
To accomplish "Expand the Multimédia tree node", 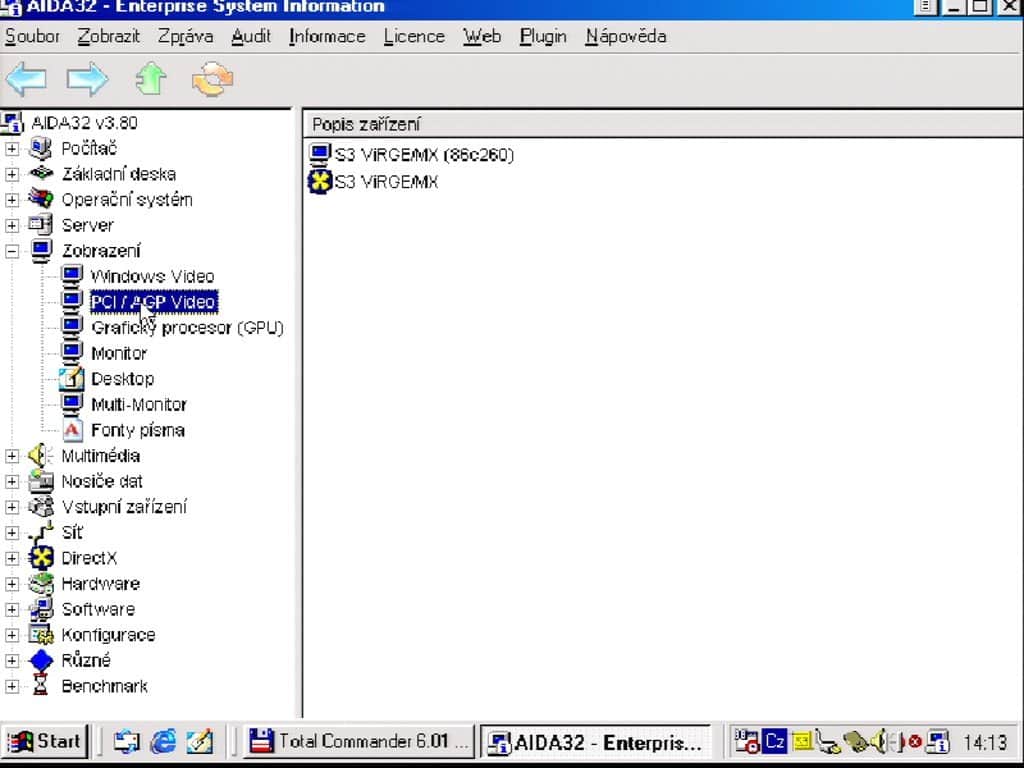I will pos(12,456).
